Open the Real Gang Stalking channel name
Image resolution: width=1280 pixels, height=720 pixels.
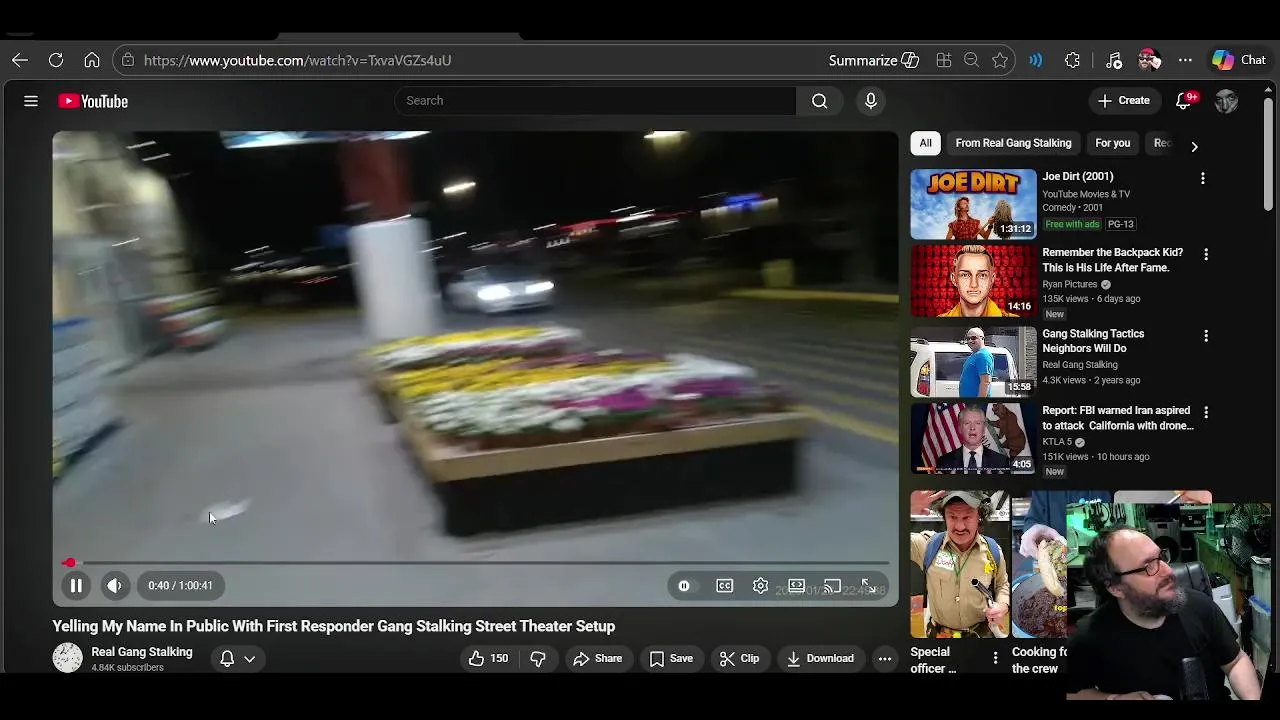pyautogui.click(x=142, y=652)
